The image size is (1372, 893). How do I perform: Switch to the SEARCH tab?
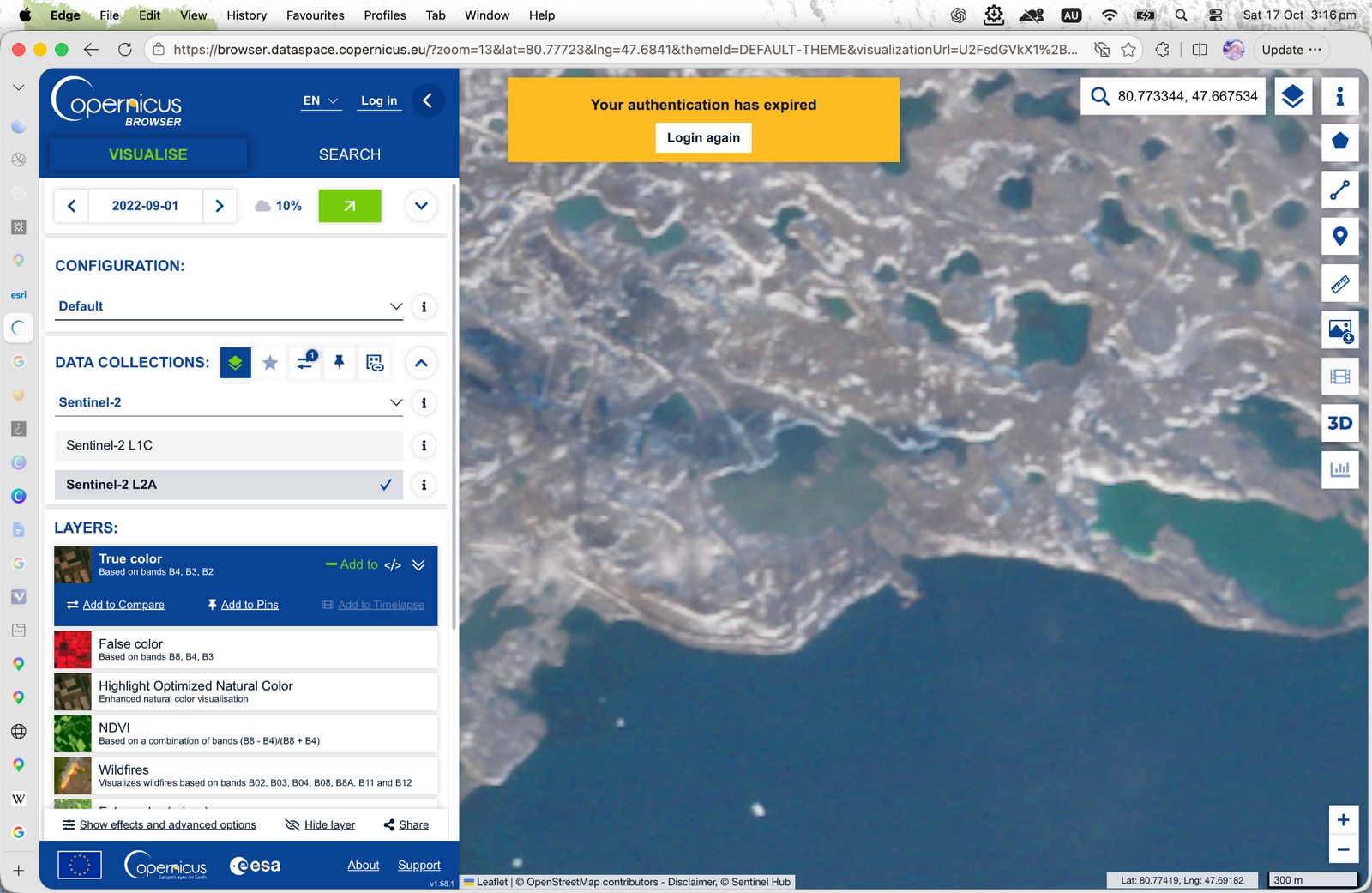coord(350,154)
